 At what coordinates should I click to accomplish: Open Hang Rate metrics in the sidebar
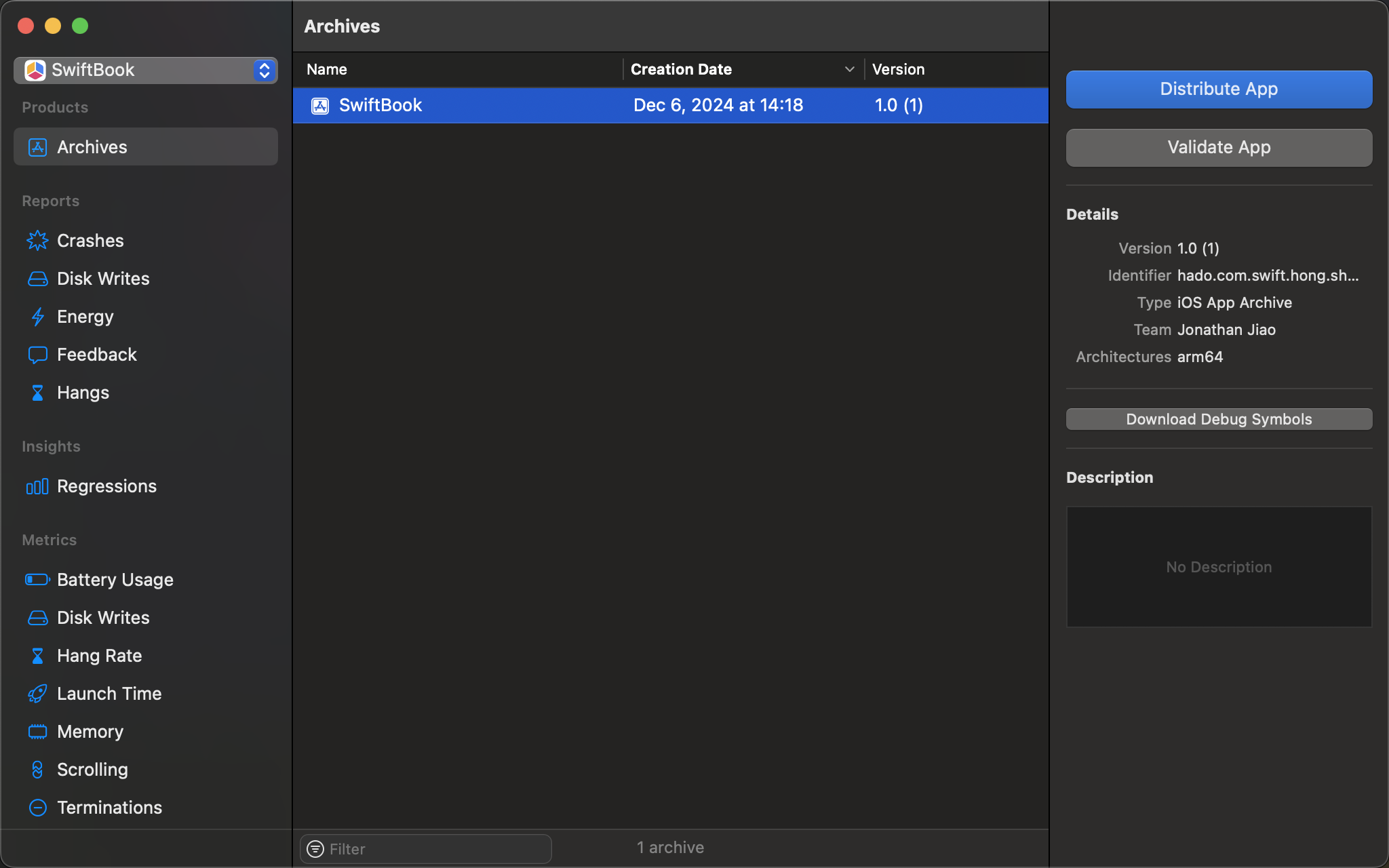coord(100,656)
